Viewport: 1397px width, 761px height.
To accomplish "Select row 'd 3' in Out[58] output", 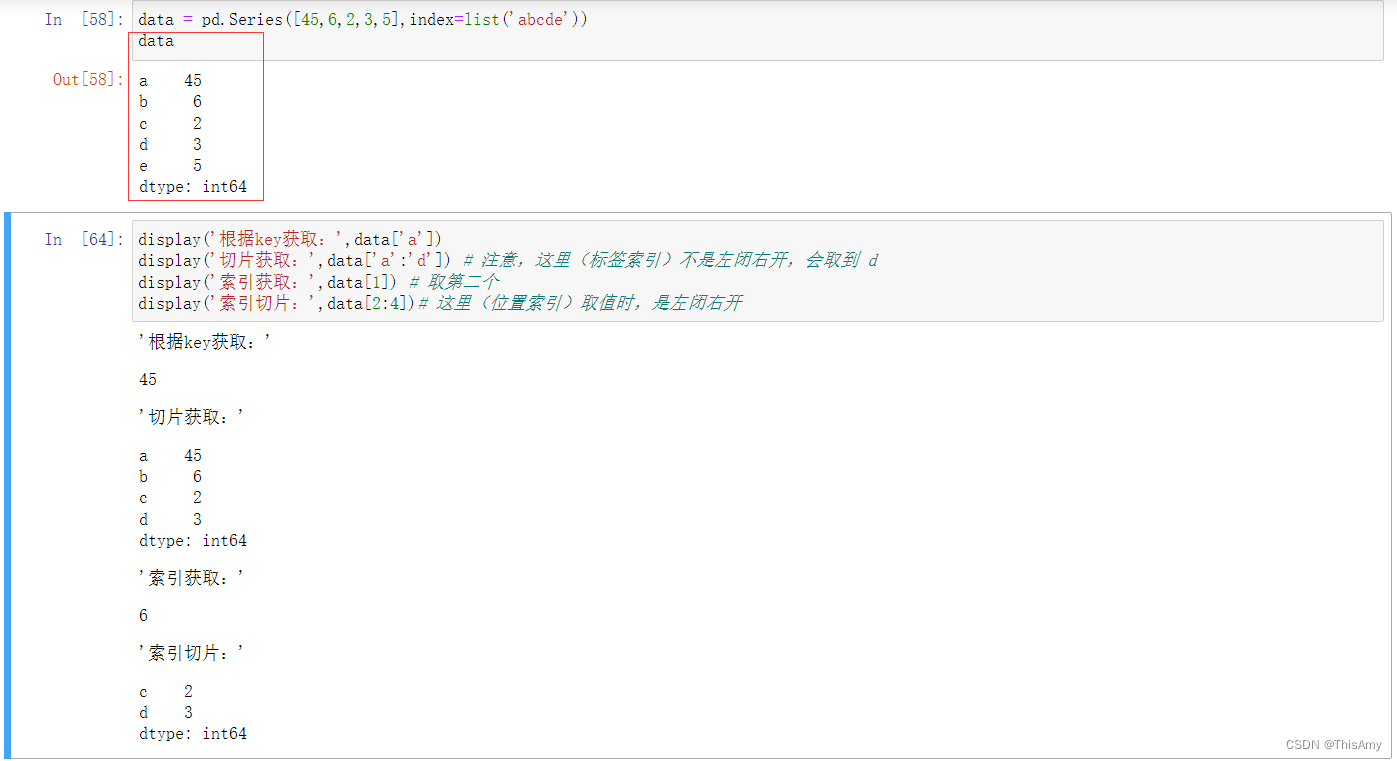I will pyautogui.click(x=170, y=144).
